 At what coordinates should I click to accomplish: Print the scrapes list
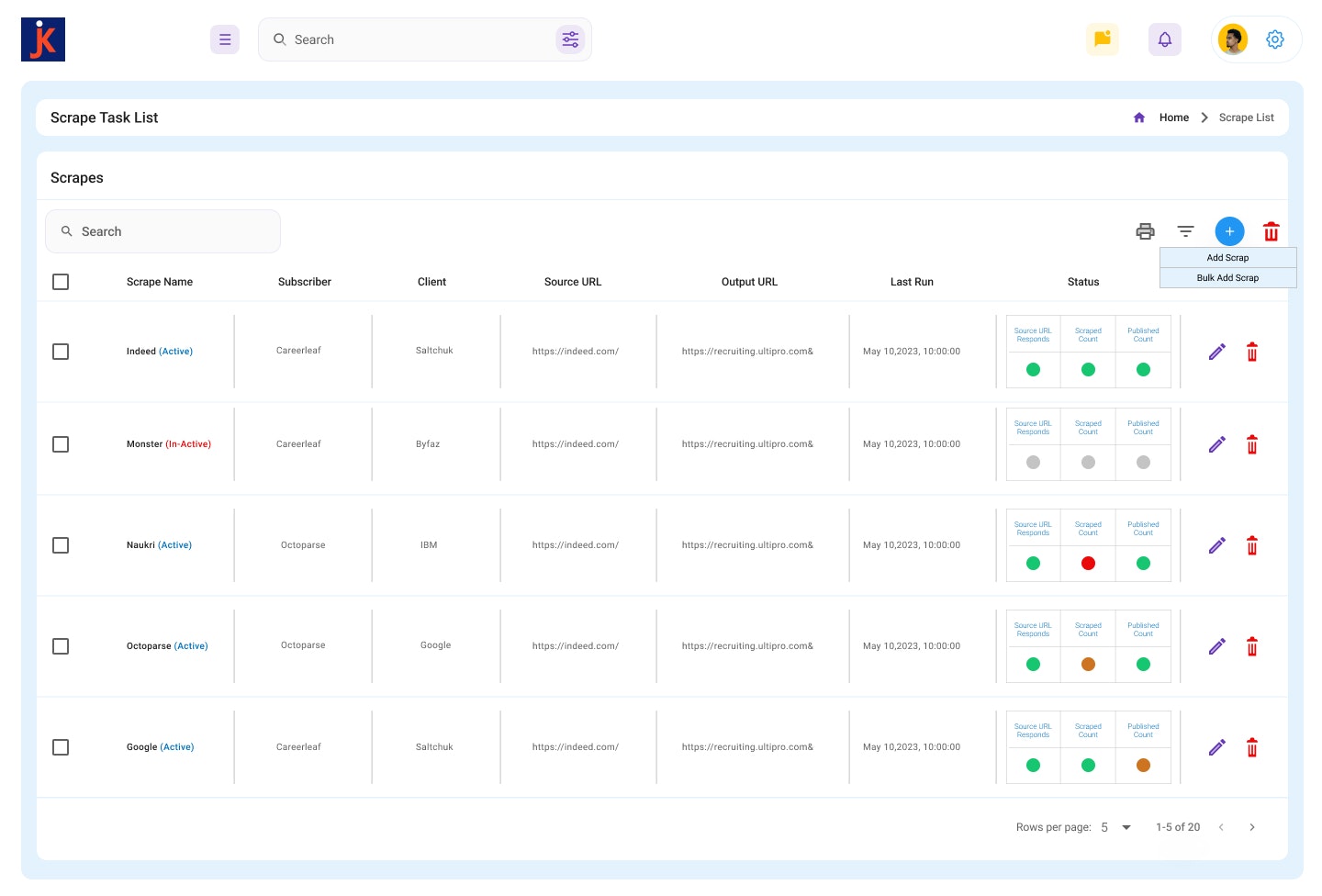tap(1145, 231)
